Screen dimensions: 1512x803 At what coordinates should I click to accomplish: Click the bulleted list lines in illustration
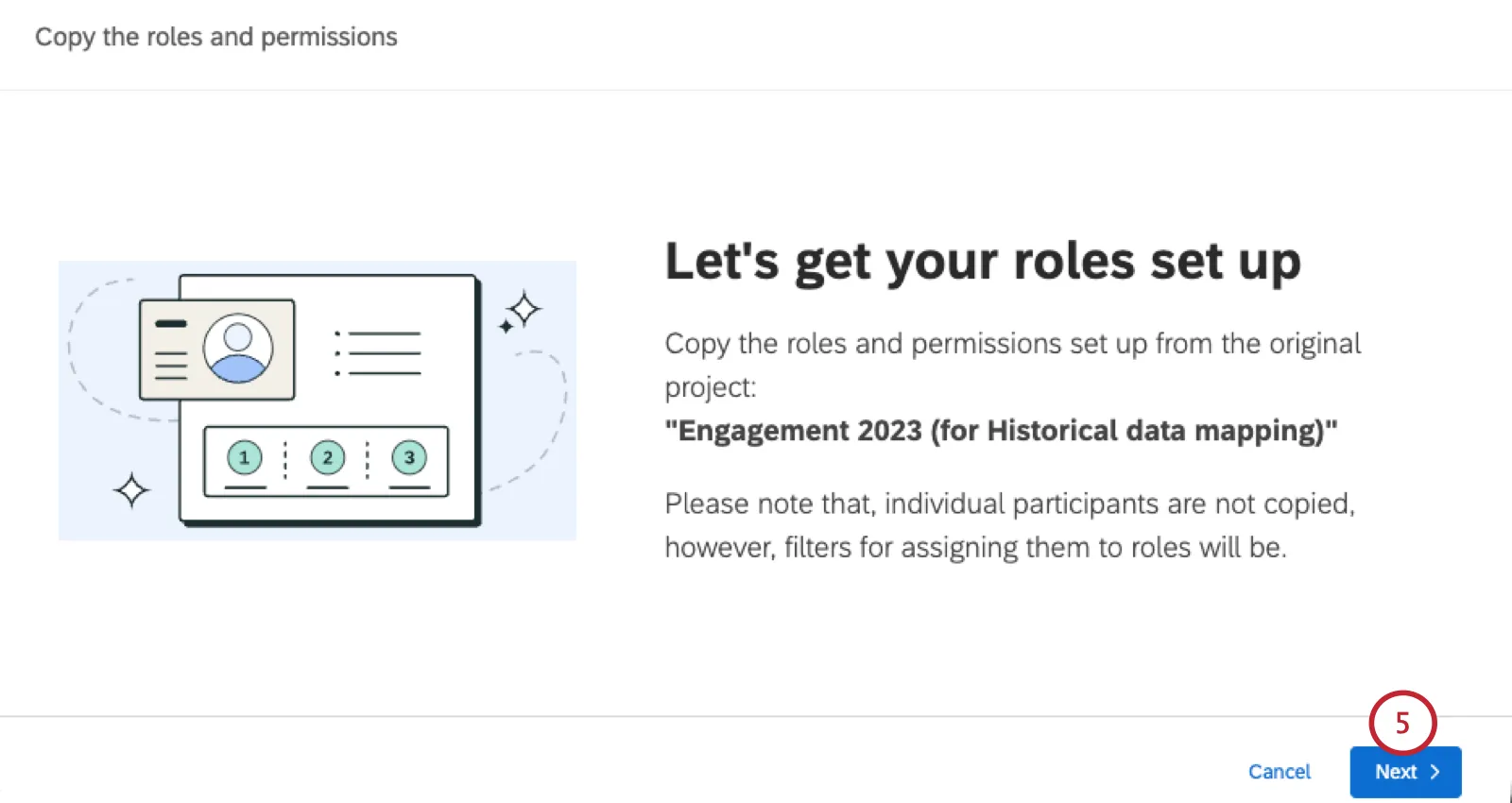[x=377, y=353]
